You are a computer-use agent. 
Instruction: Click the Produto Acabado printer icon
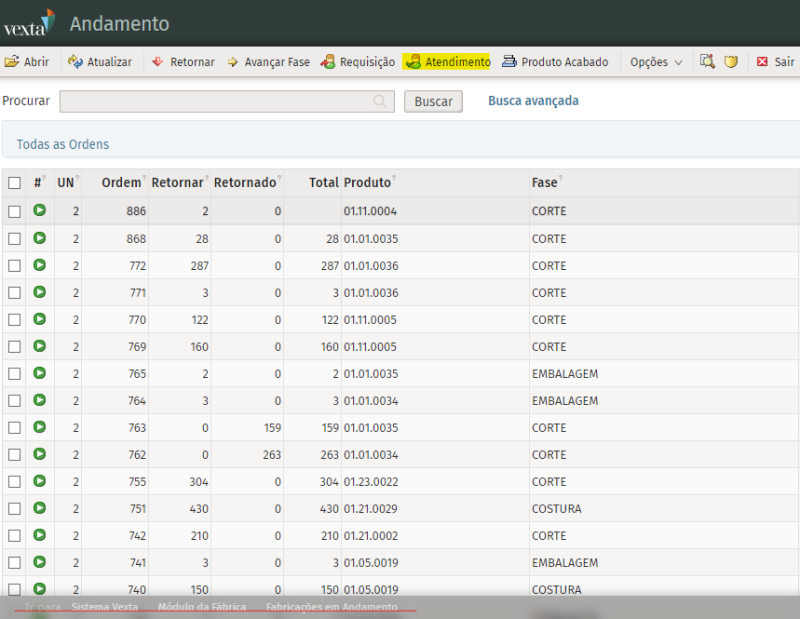(x=509, y=62)
